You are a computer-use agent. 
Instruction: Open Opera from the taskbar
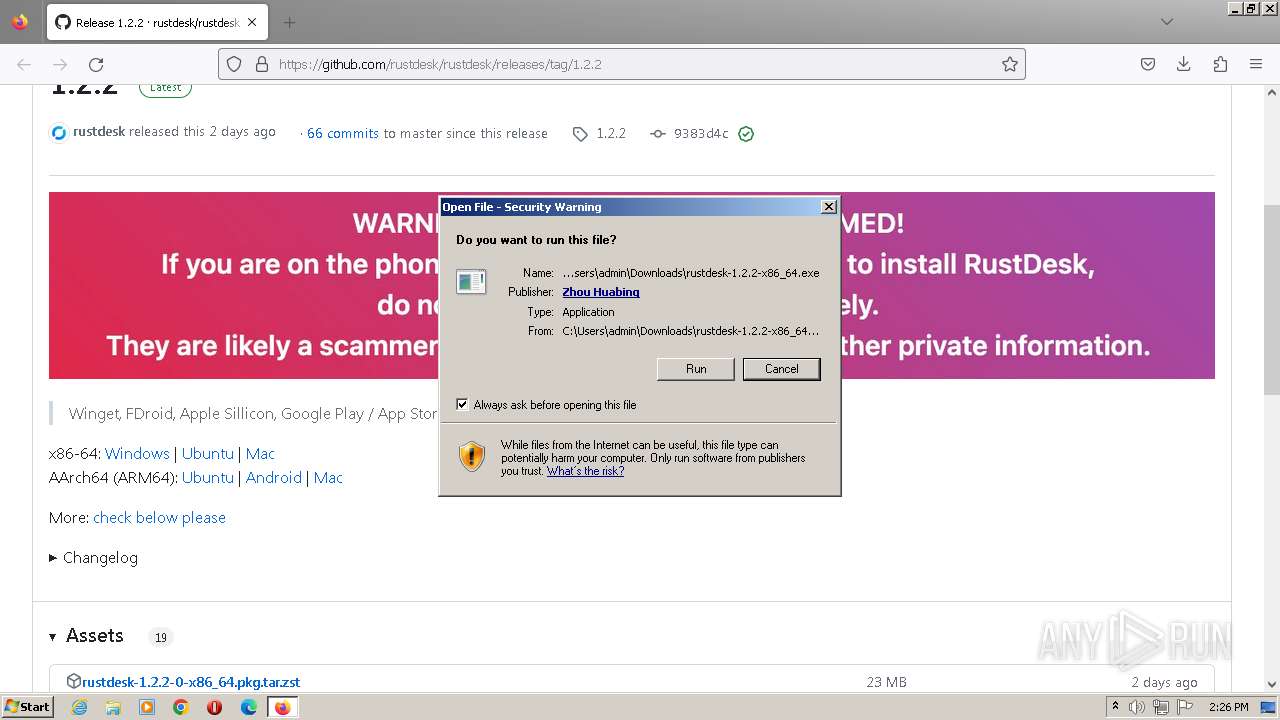(214, 707)
